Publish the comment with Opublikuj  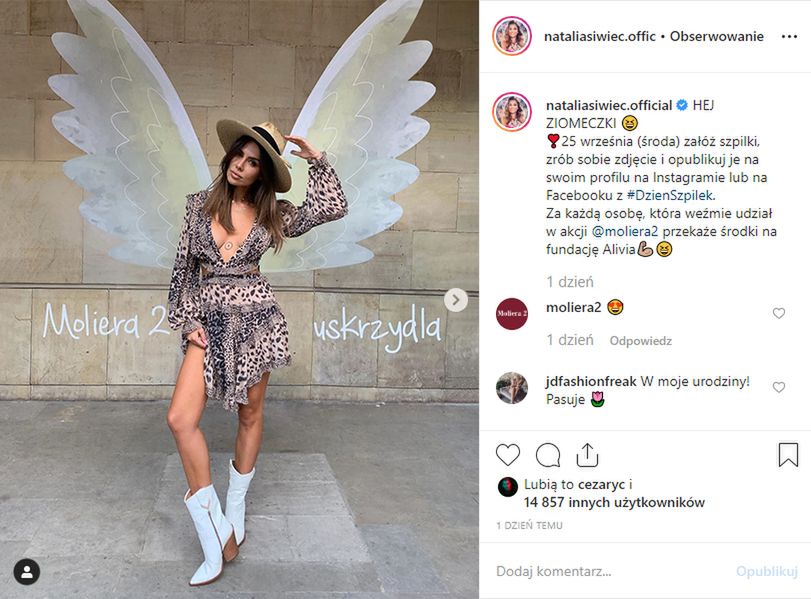[x=767, y=571]
